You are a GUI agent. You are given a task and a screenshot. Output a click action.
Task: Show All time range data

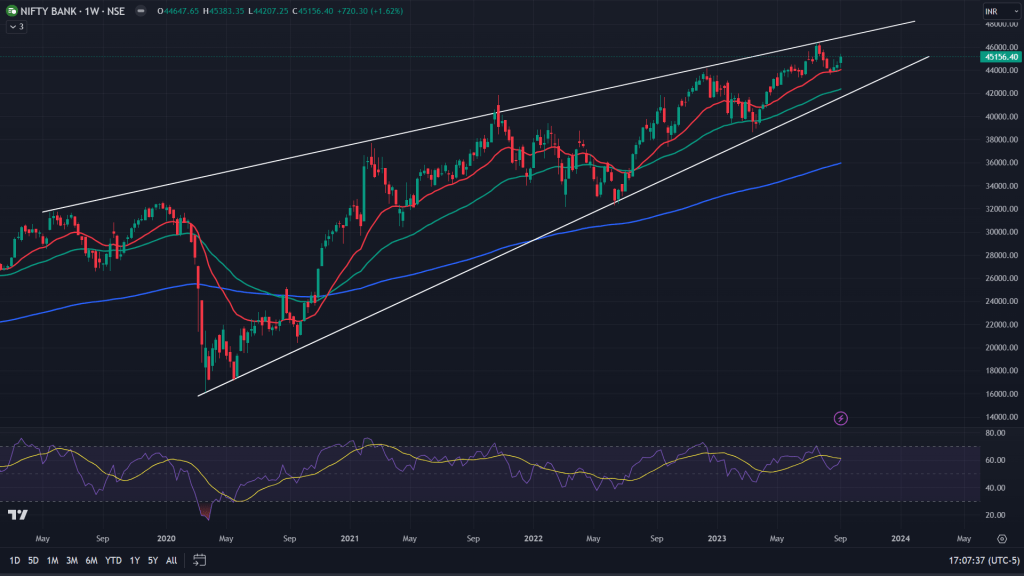click(x=171, y=561)
